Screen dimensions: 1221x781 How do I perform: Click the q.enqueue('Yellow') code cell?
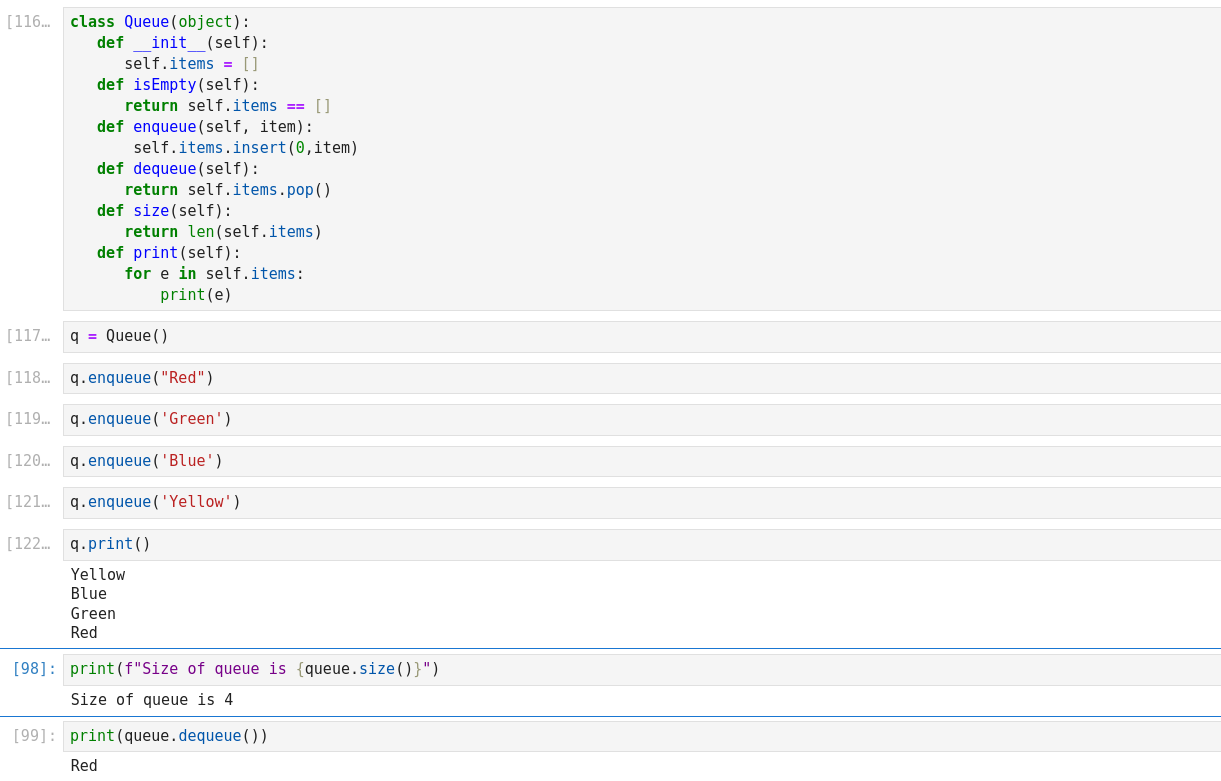(640, 503)
